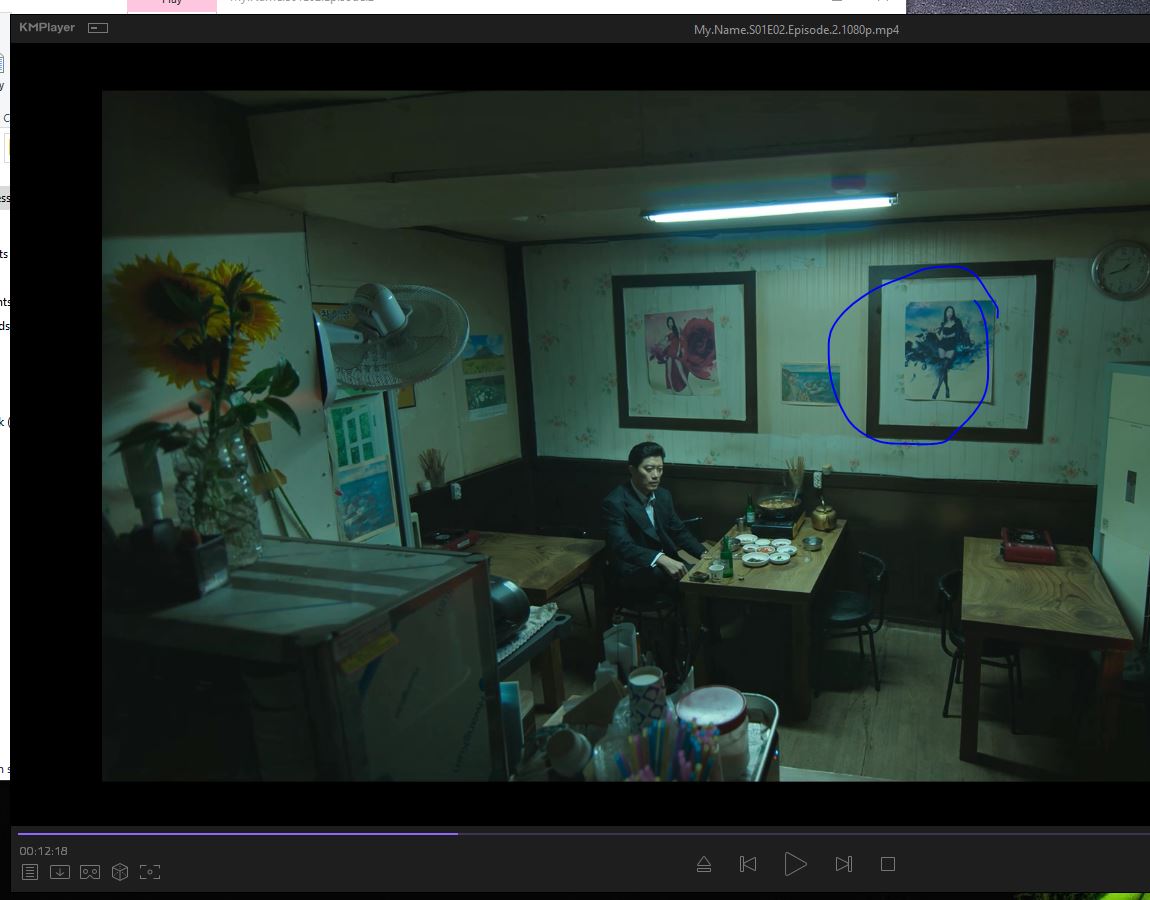Click the end of the purple progress bar
Screen dimensions: 1150x900
click(457, 833)
